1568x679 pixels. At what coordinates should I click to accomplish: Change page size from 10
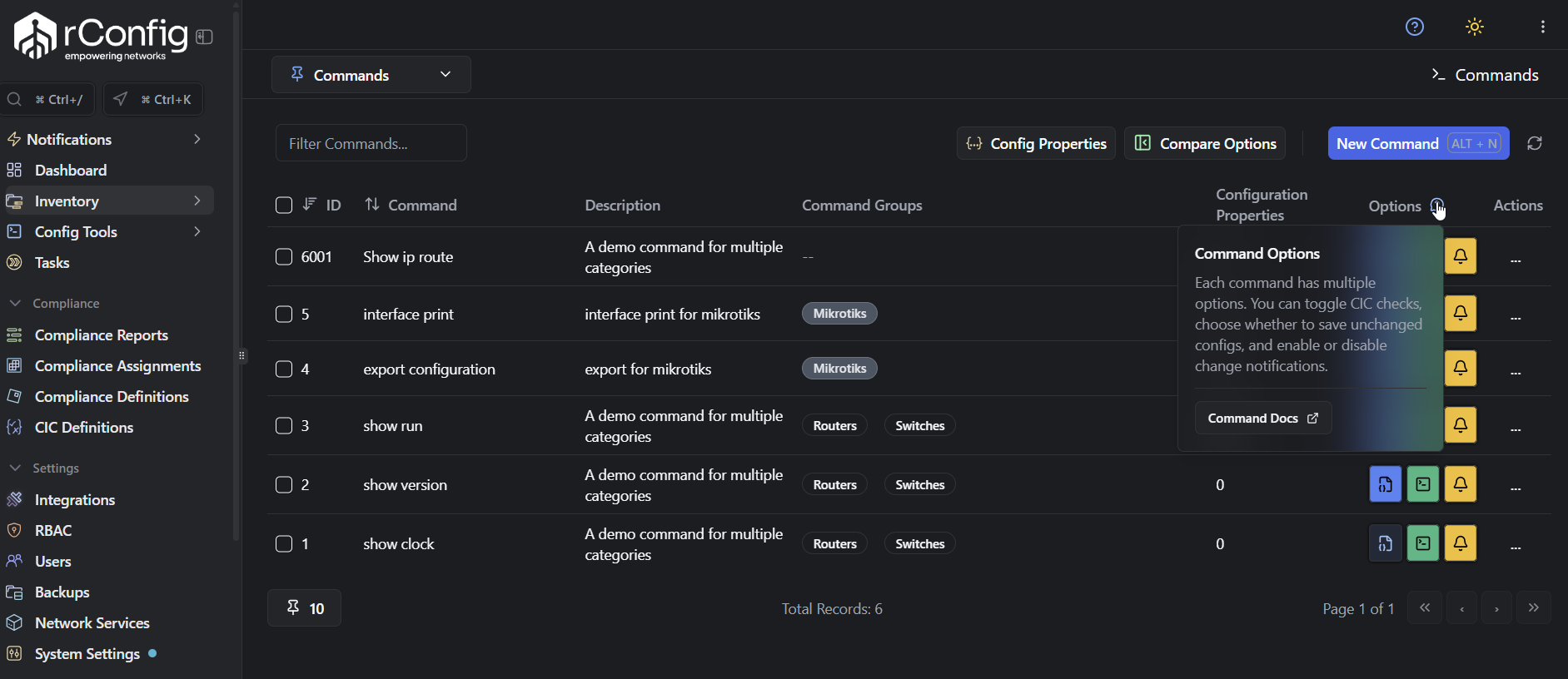coord(305,608)
